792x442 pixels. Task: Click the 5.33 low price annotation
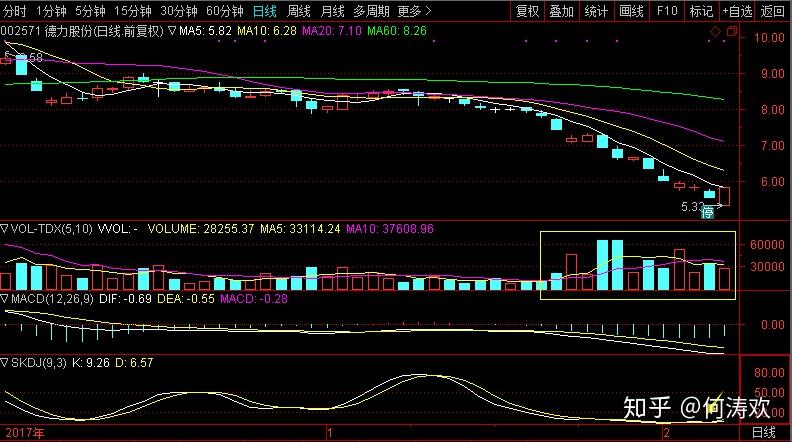pos(693,207)
